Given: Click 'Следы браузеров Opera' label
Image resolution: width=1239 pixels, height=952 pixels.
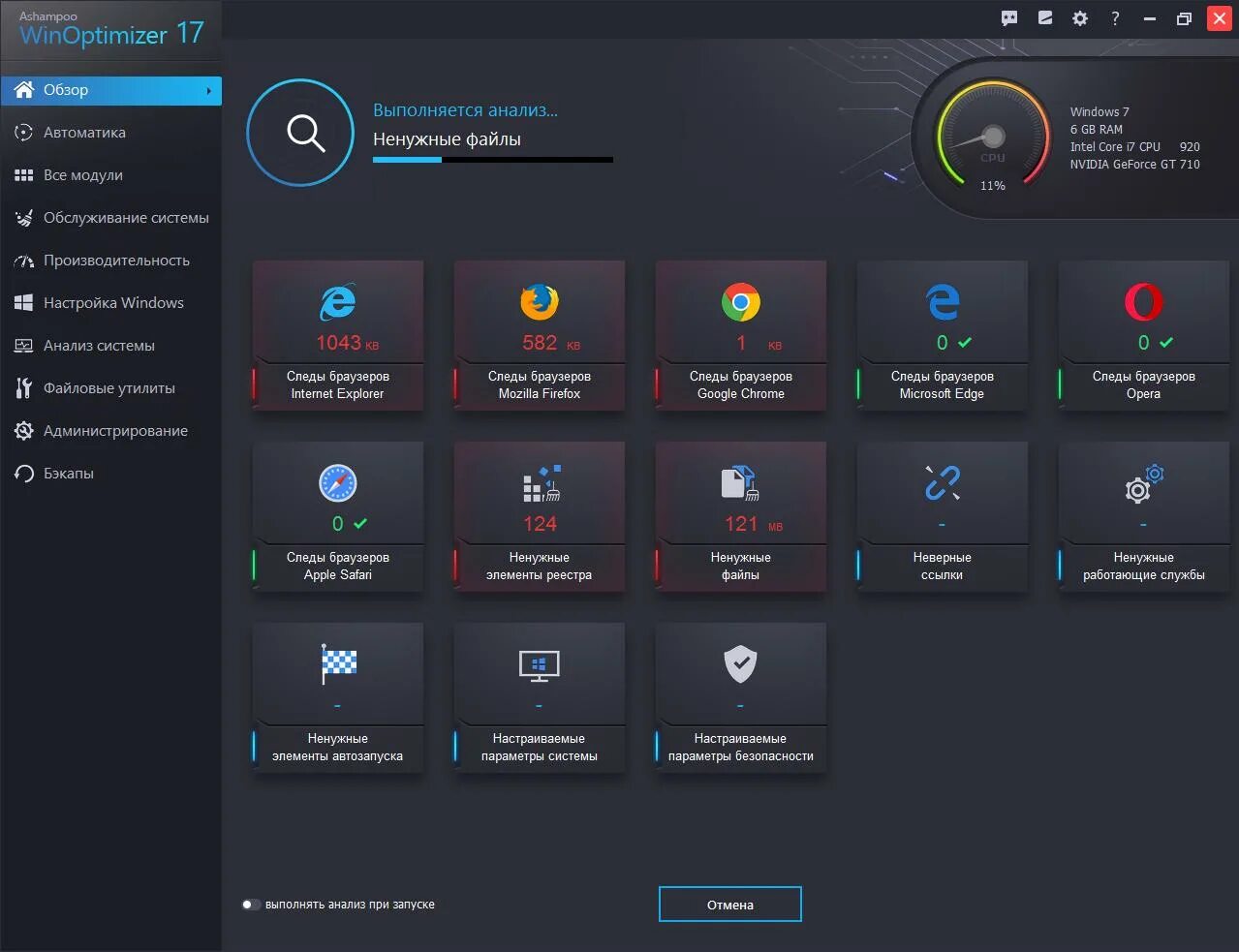Looking at the screenshot, I should pos(1144,384).
